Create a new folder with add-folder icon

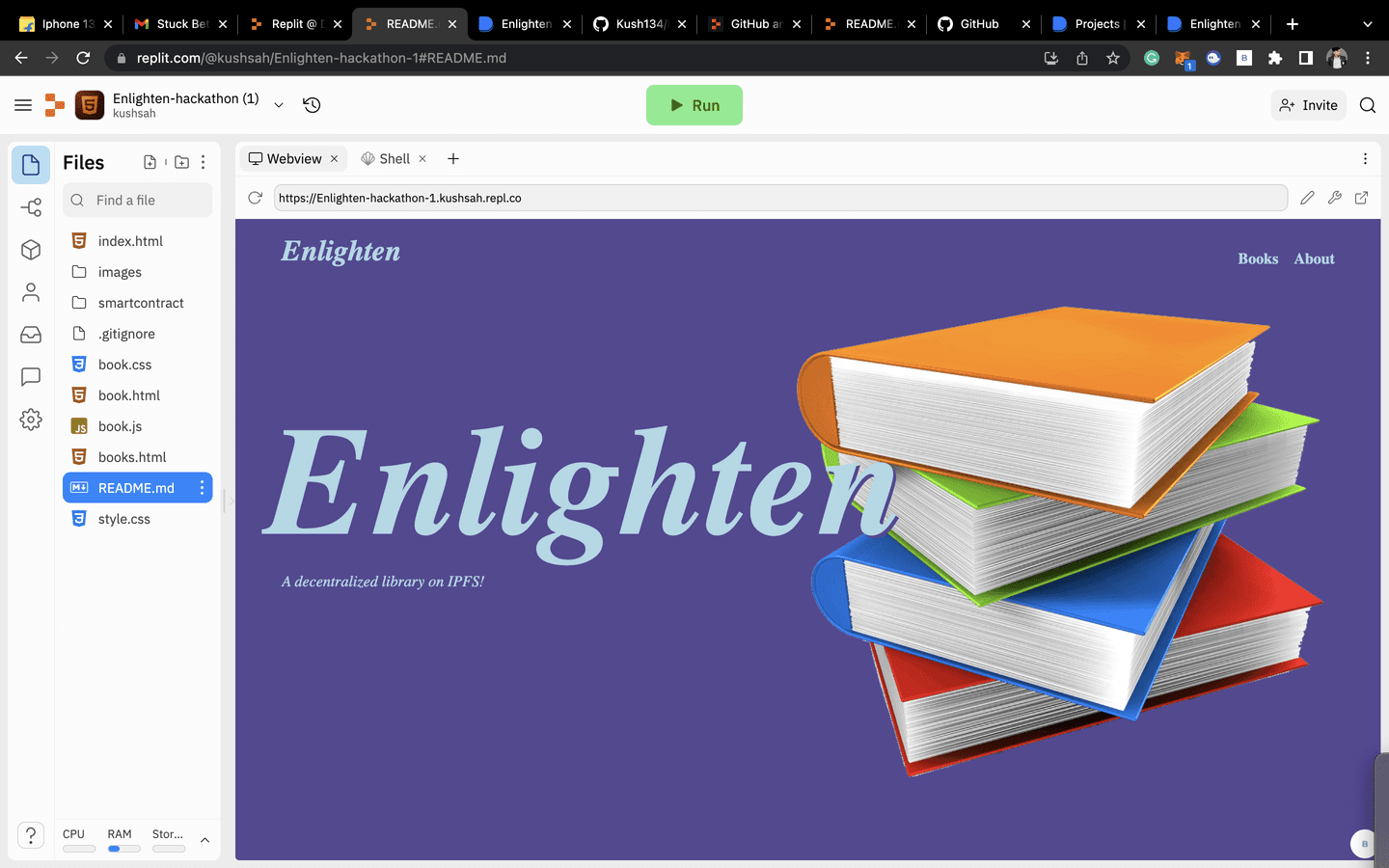point(181,162)
